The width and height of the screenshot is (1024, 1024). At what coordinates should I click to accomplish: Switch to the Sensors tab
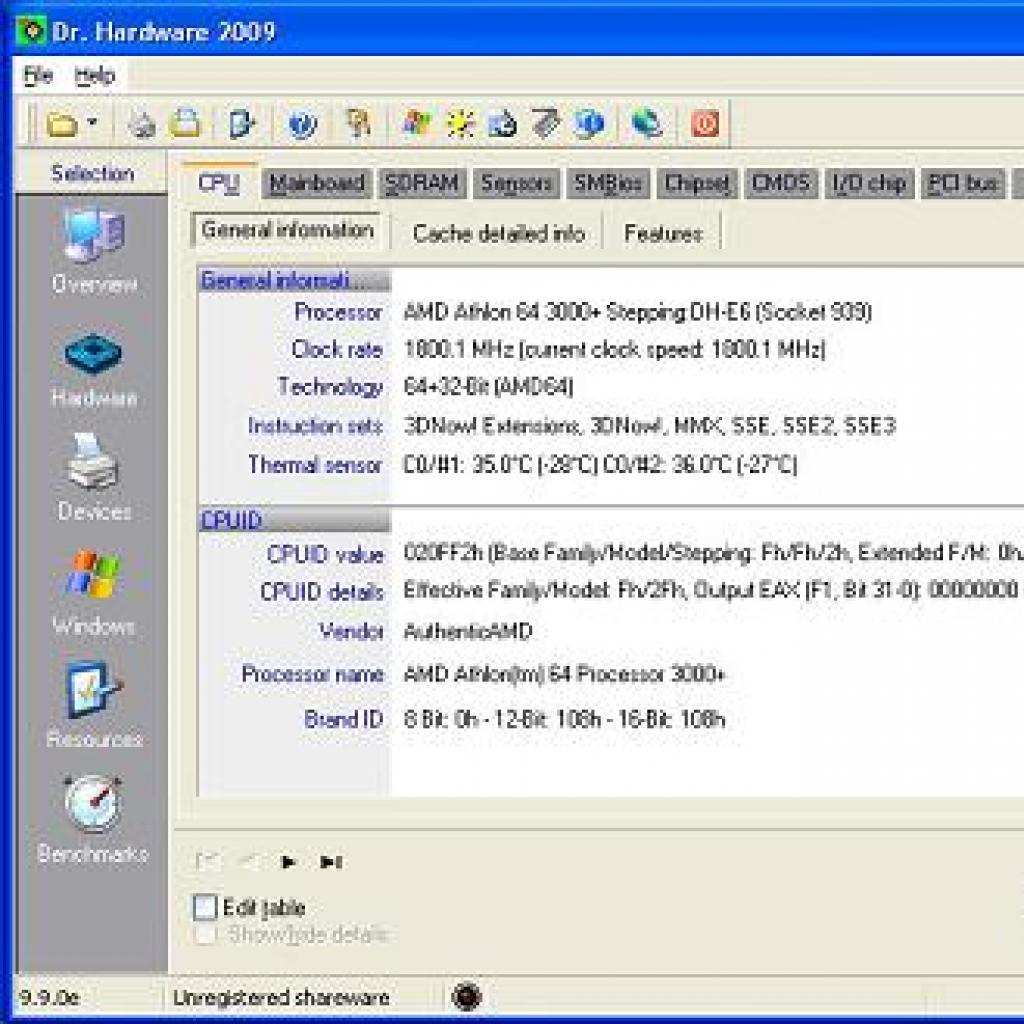(x=516, y=184)
